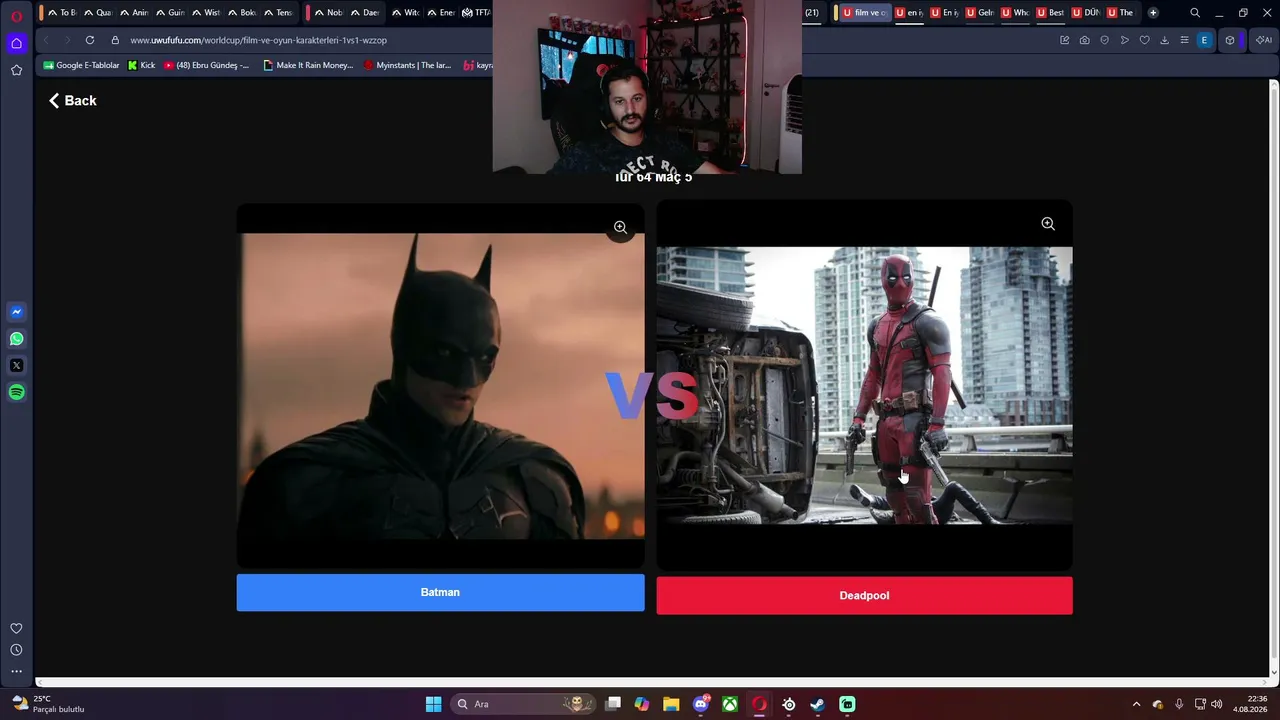The width and height of the screenshot is (1280, 720).
Task: Click the site security padlock icon
Action: tap(115, 40)
